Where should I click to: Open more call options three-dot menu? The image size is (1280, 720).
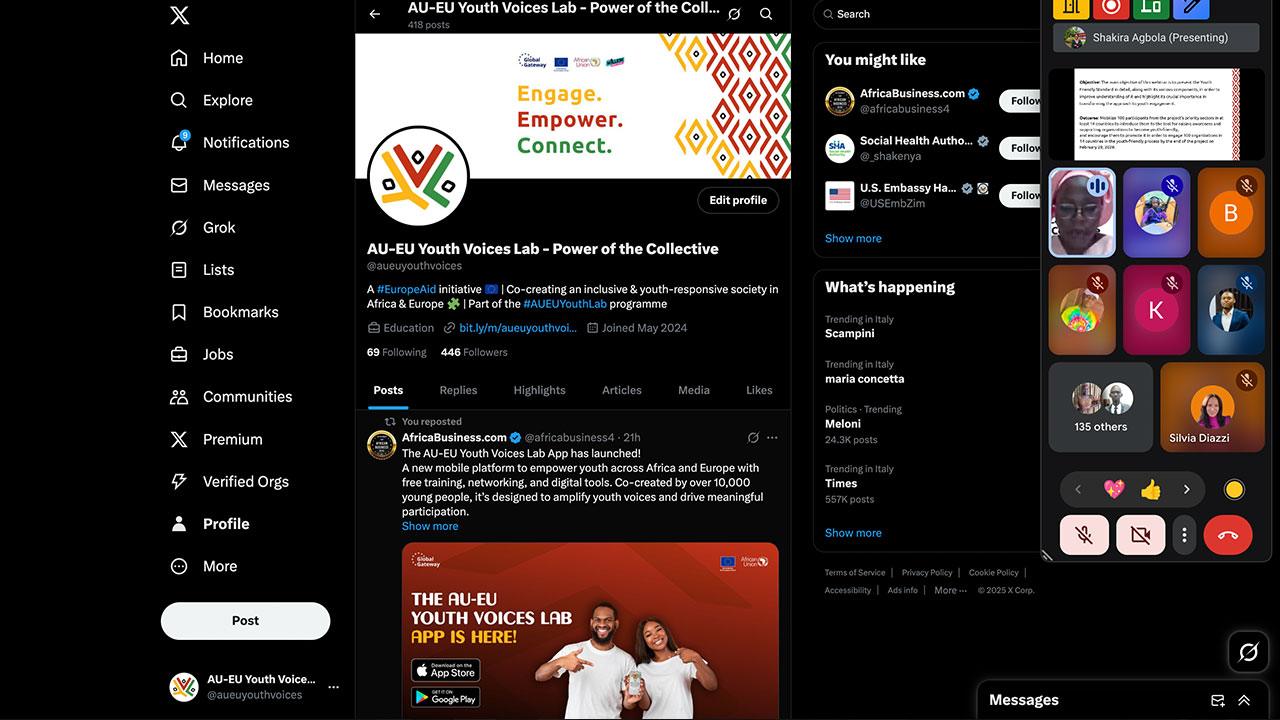1184,535
